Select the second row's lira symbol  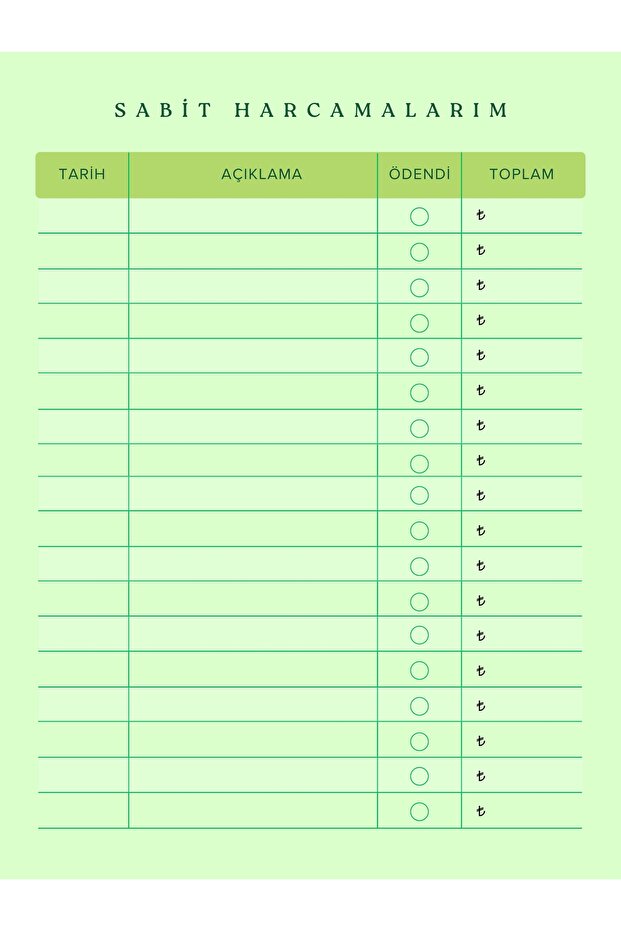[x=481, y=250]
